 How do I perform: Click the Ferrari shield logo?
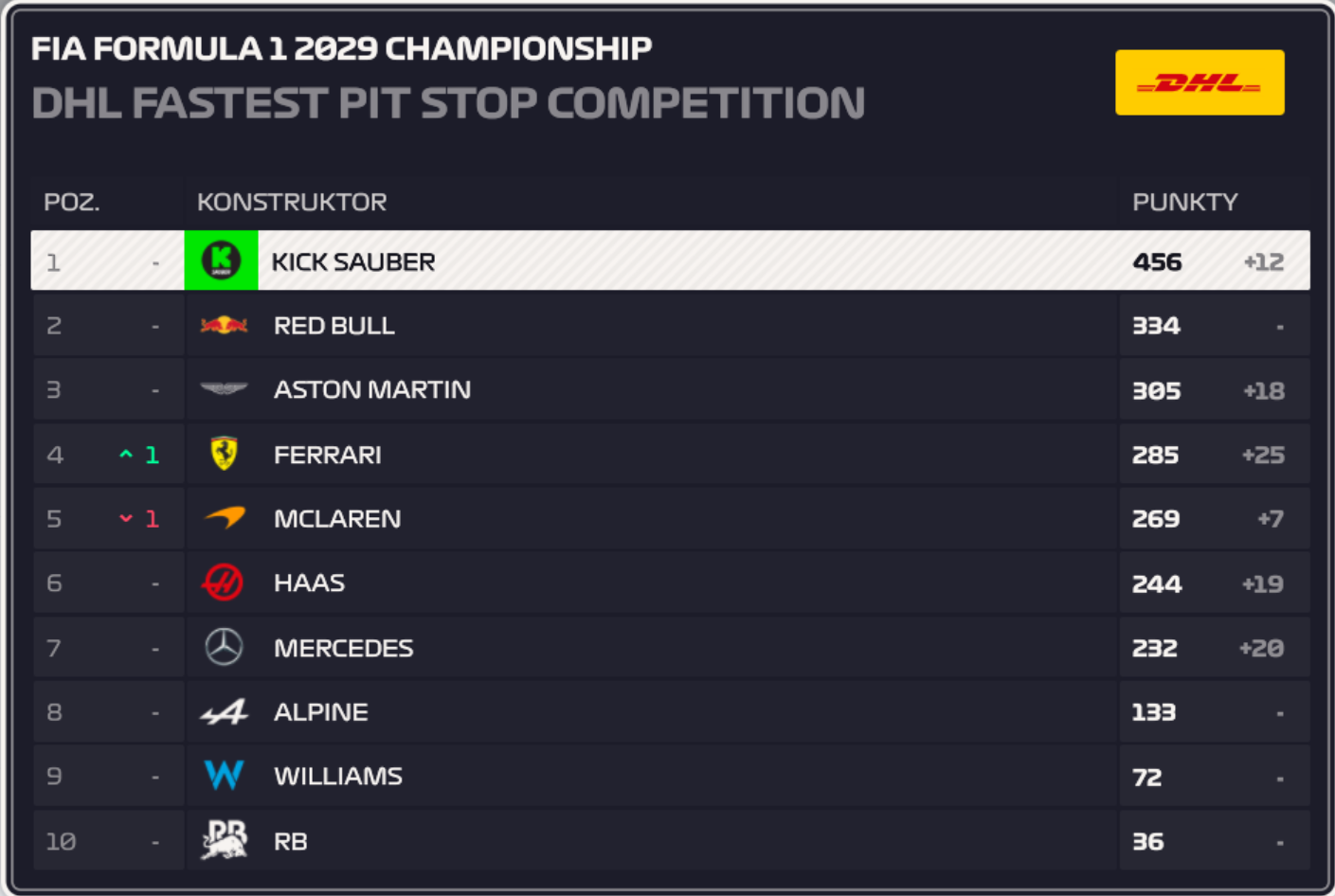(x=224, y=454)
